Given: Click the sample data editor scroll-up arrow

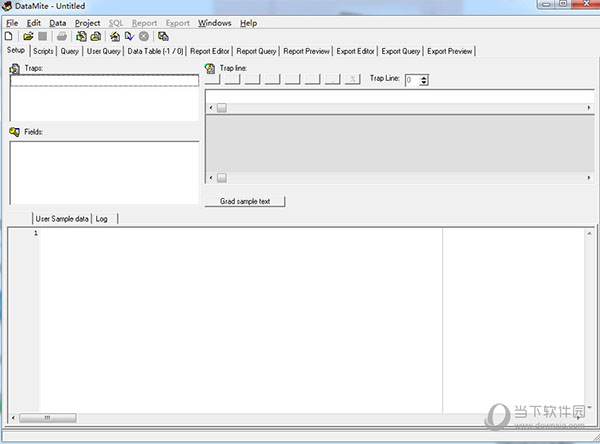Looking at the screenshot, I should click(589, 233).
